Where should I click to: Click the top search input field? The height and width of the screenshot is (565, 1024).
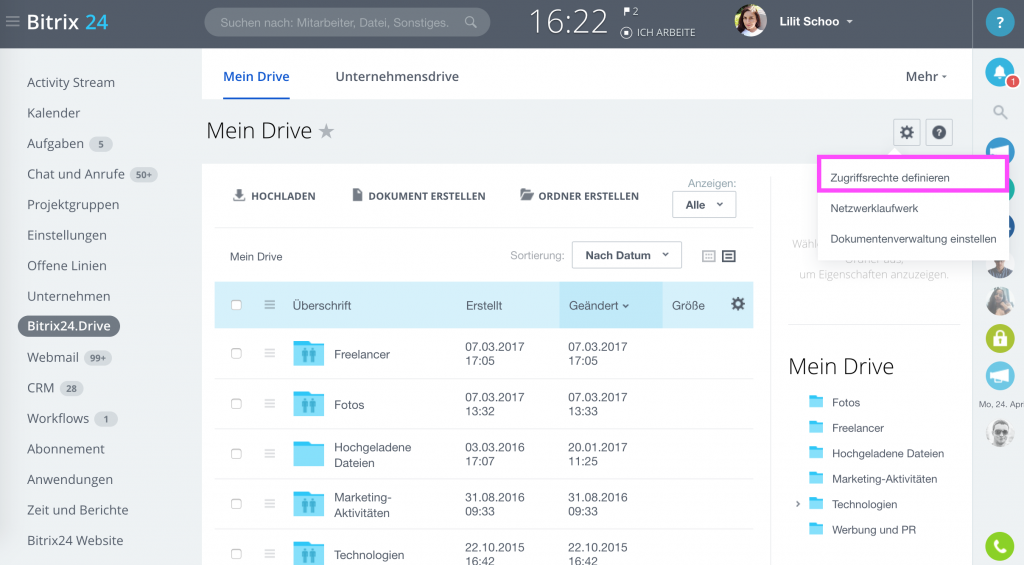[x=347, y=22]
